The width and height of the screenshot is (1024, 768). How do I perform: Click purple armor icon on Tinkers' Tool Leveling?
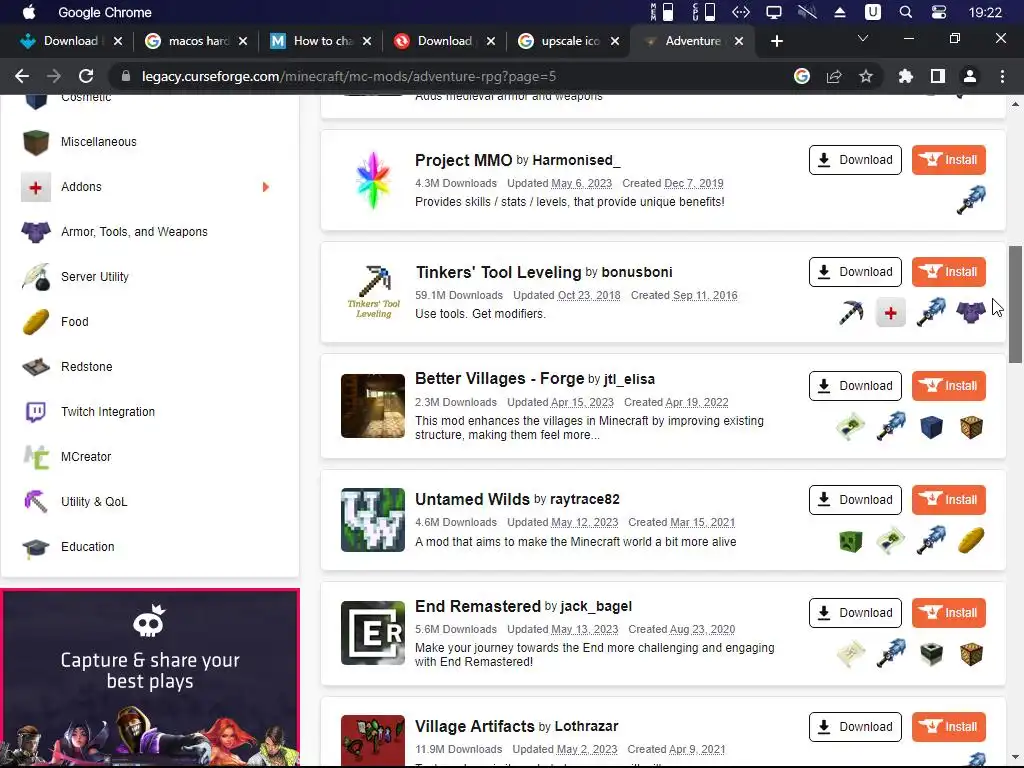971,312
